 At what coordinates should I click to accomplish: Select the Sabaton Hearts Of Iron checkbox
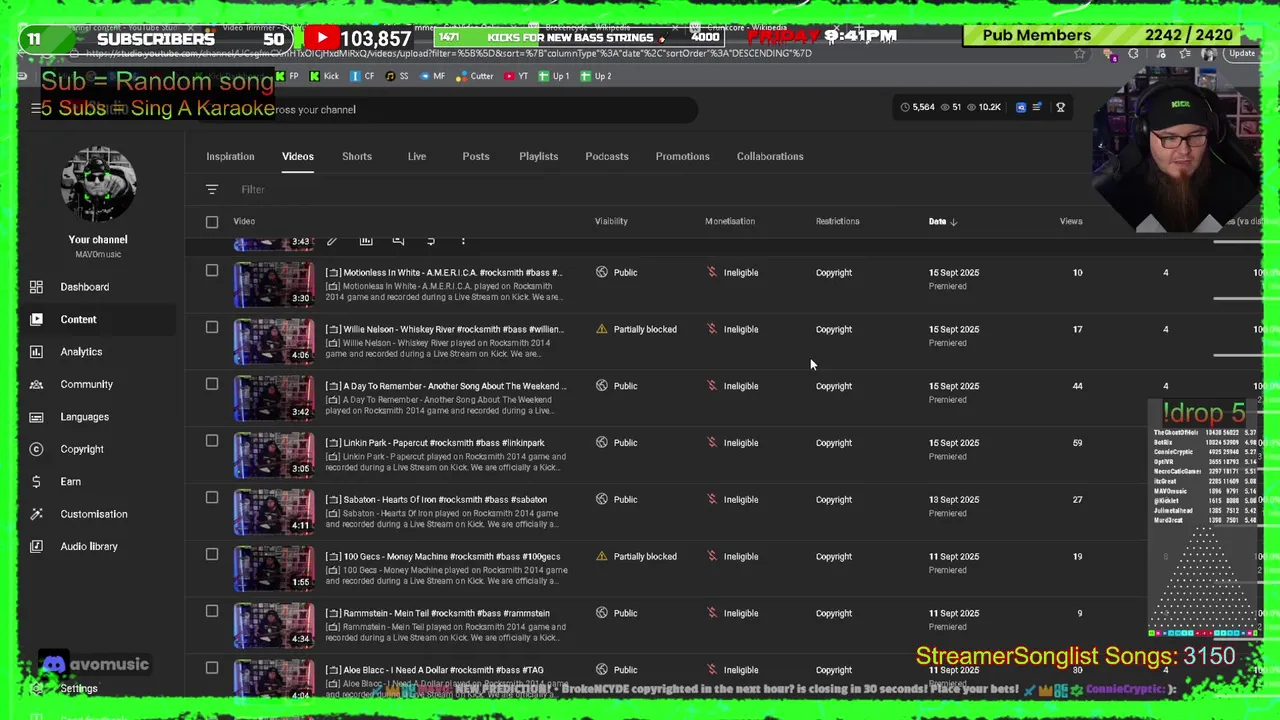point(212,497)
